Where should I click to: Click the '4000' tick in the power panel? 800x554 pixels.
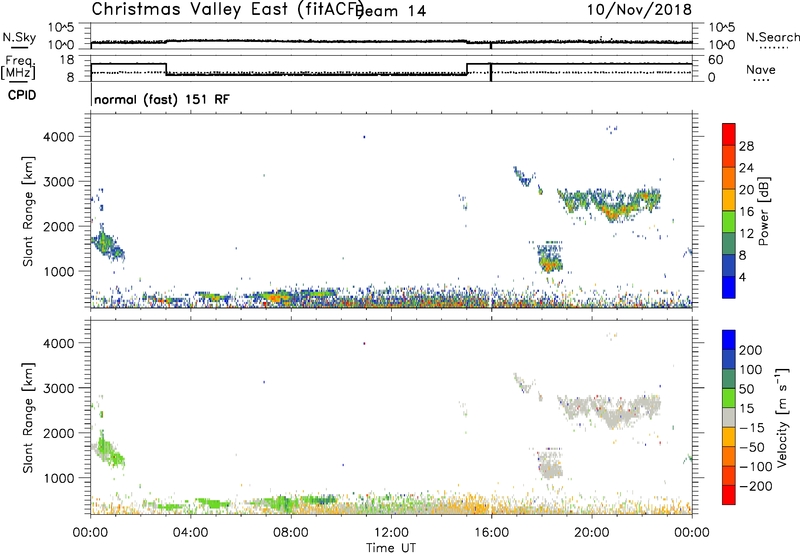(59, 137)
